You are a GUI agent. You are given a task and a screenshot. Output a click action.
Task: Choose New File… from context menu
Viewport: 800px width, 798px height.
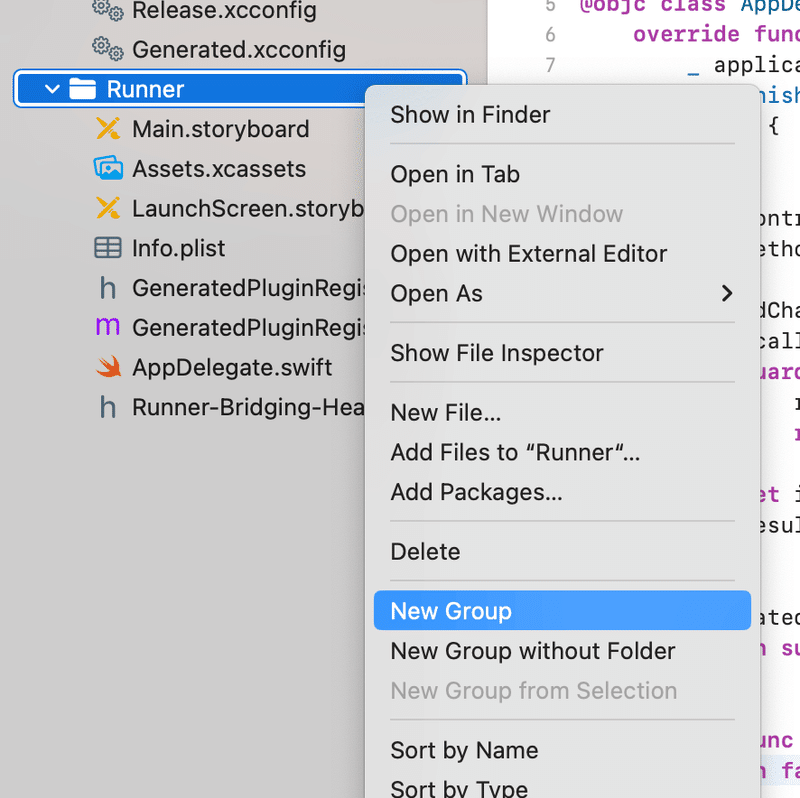(562, 413)
